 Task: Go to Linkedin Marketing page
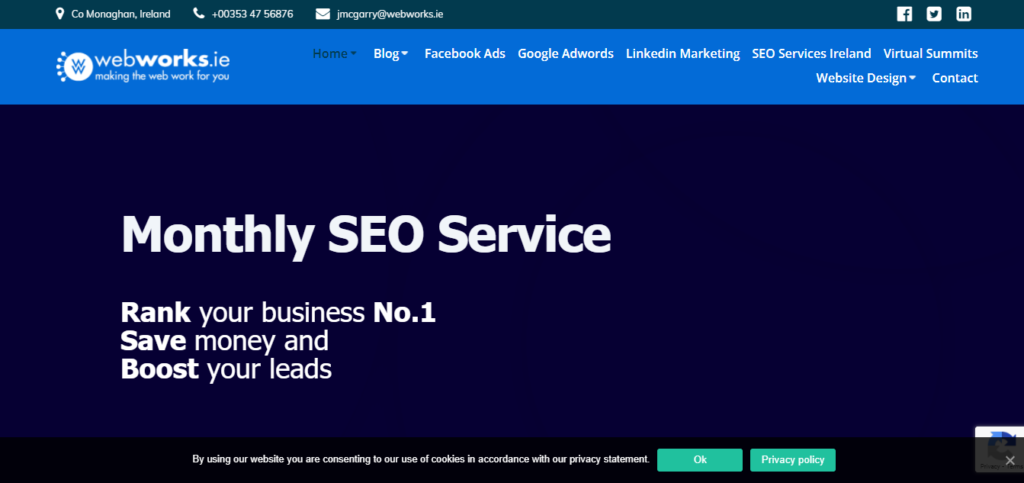[682, 54]
